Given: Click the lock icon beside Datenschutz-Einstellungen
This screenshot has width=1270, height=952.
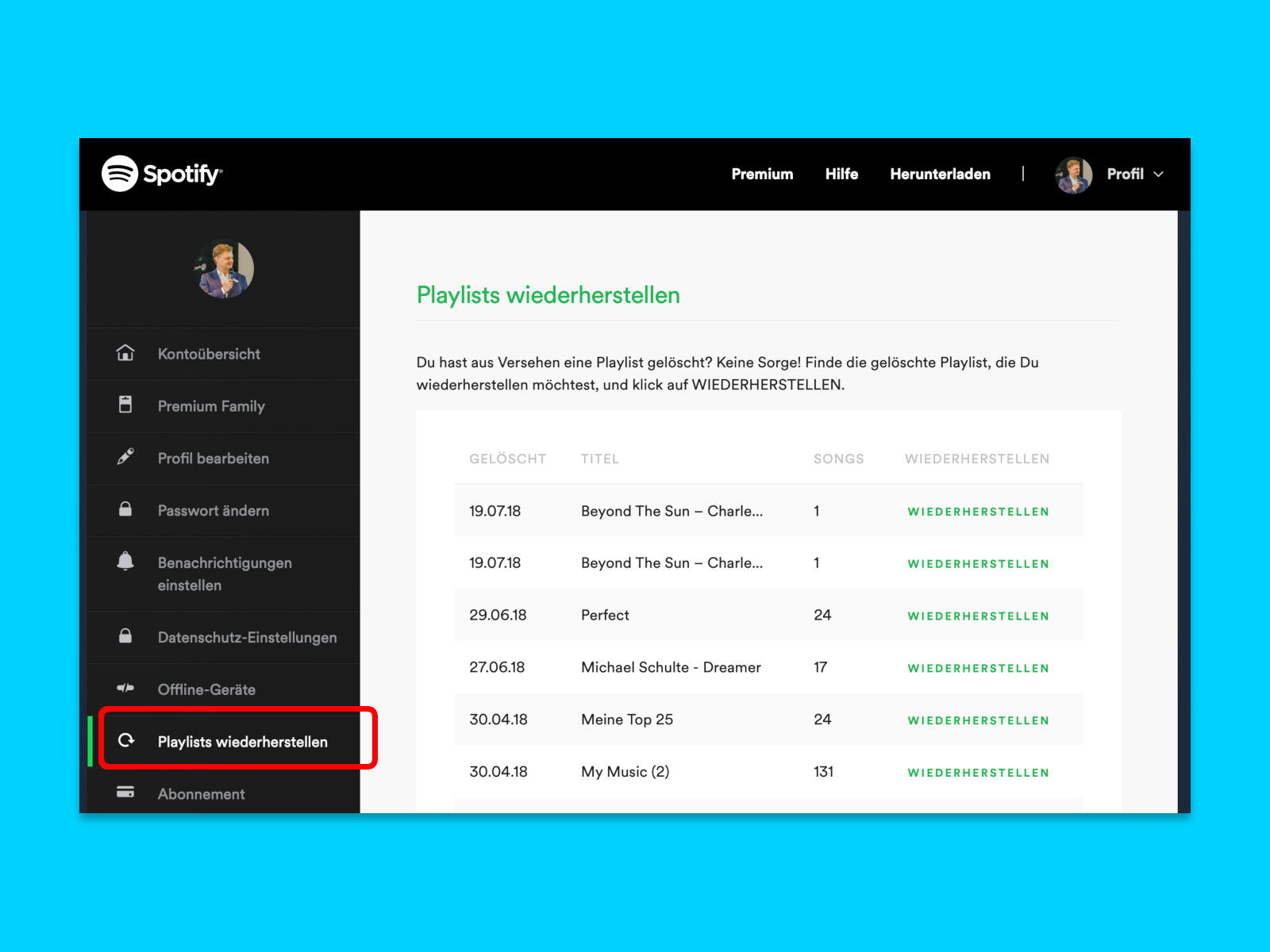Looking at the screenshot, I should (125, 635).
